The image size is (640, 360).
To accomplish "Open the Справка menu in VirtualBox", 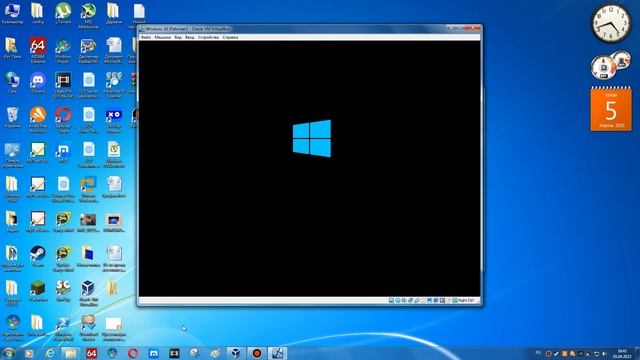I will [x=230, y=37].
